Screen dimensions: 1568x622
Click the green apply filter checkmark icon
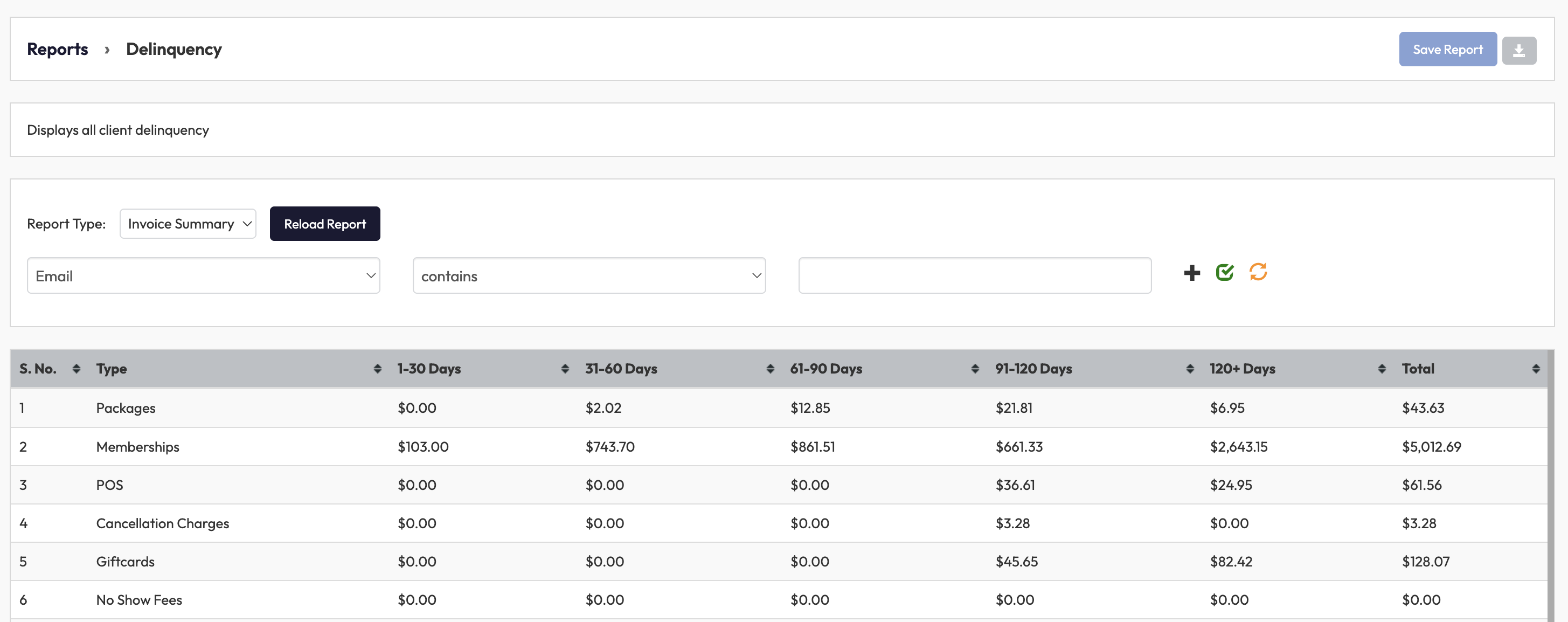click(x=1225, y=273)
